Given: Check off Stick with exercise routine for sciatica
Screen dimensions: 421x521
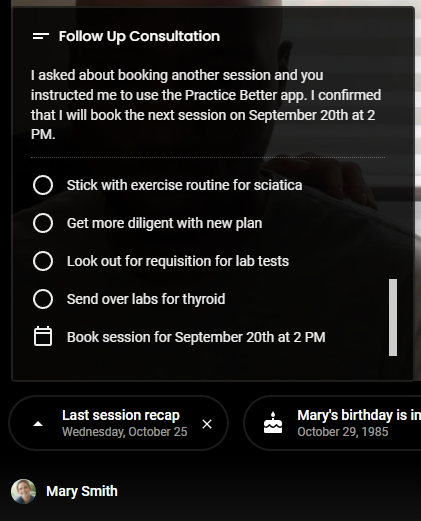Looking at the screenshot, I should (43, 185).
